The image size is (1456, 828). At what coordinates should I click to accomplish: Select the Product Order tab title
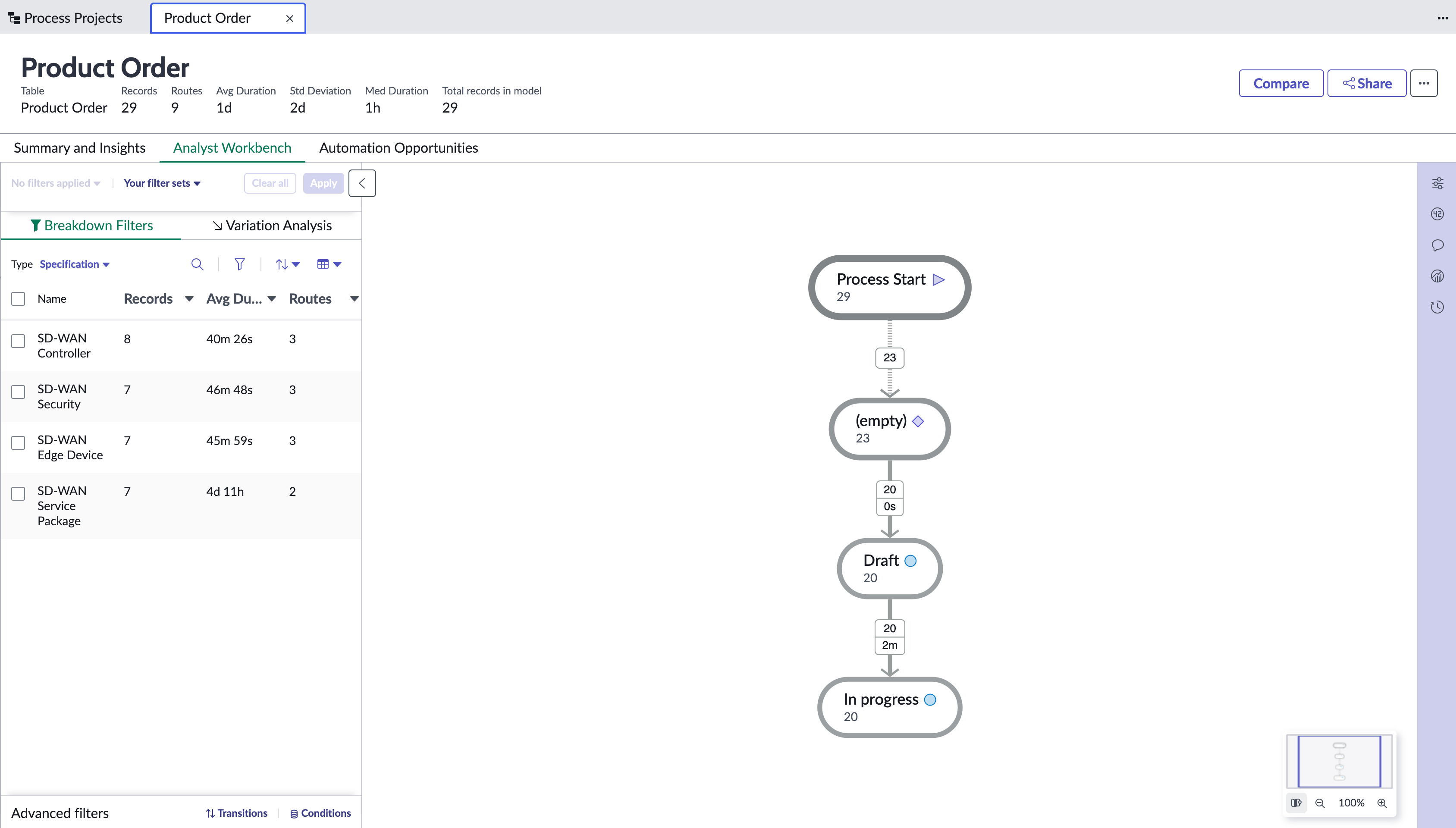pos(207,18)
